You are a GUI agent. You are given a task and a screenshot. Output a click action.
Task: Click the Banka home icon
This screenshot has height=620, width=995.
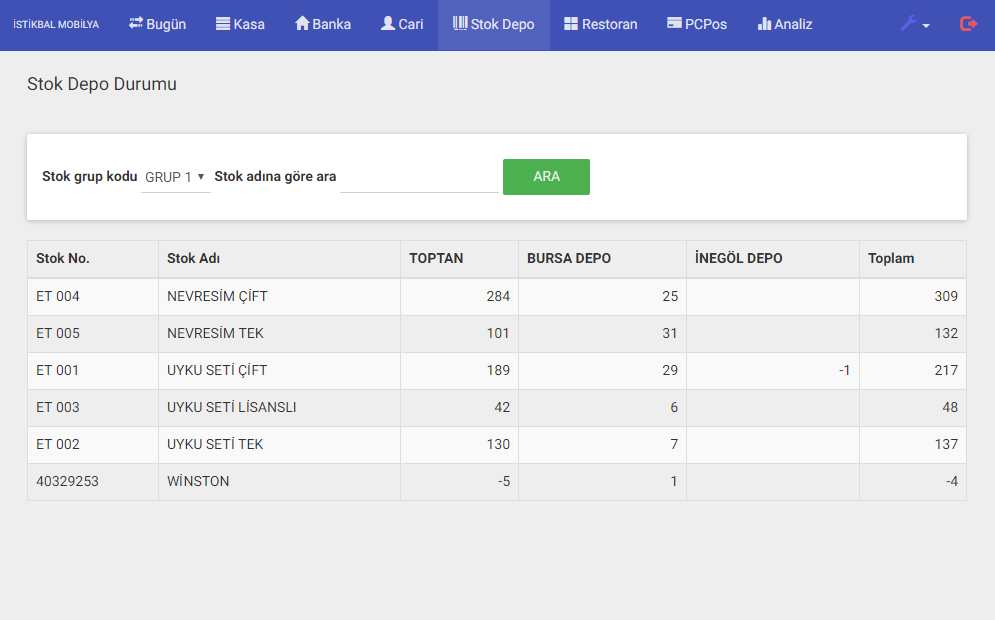(302, 24)
